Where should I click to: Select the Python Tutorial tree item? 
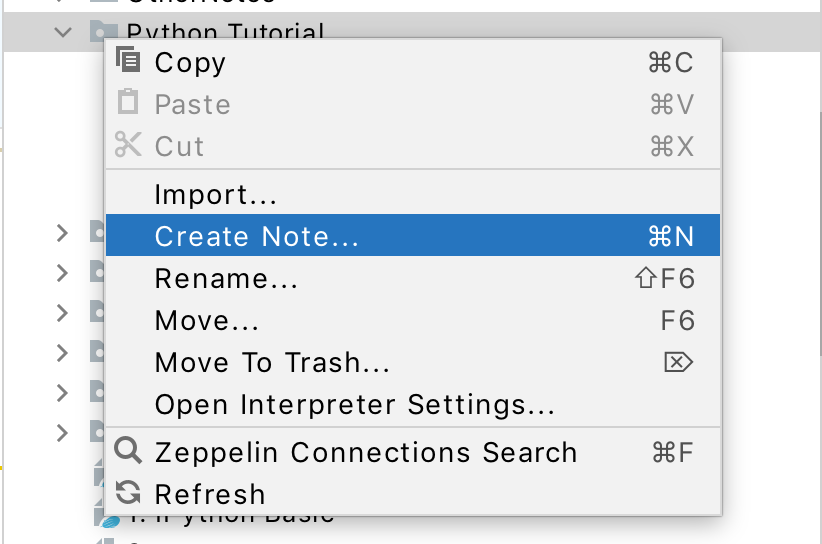[x=225, y=32]
